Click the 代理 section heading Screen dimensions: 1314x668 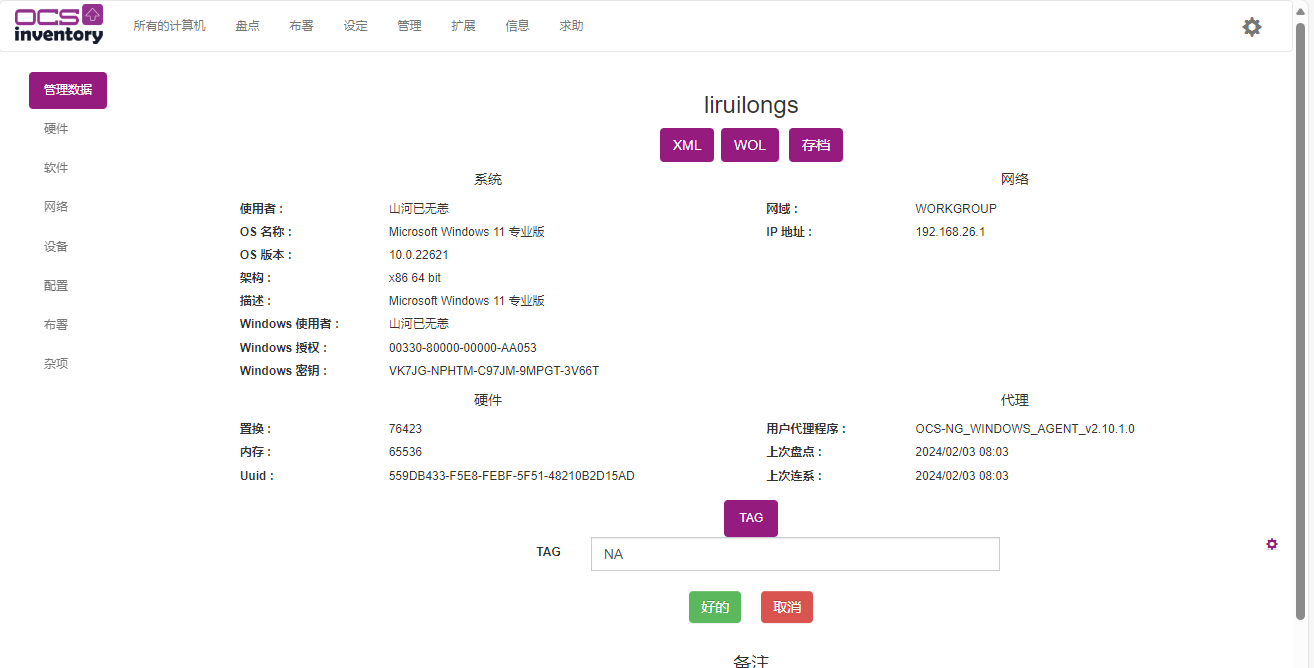pos(1015,400)
